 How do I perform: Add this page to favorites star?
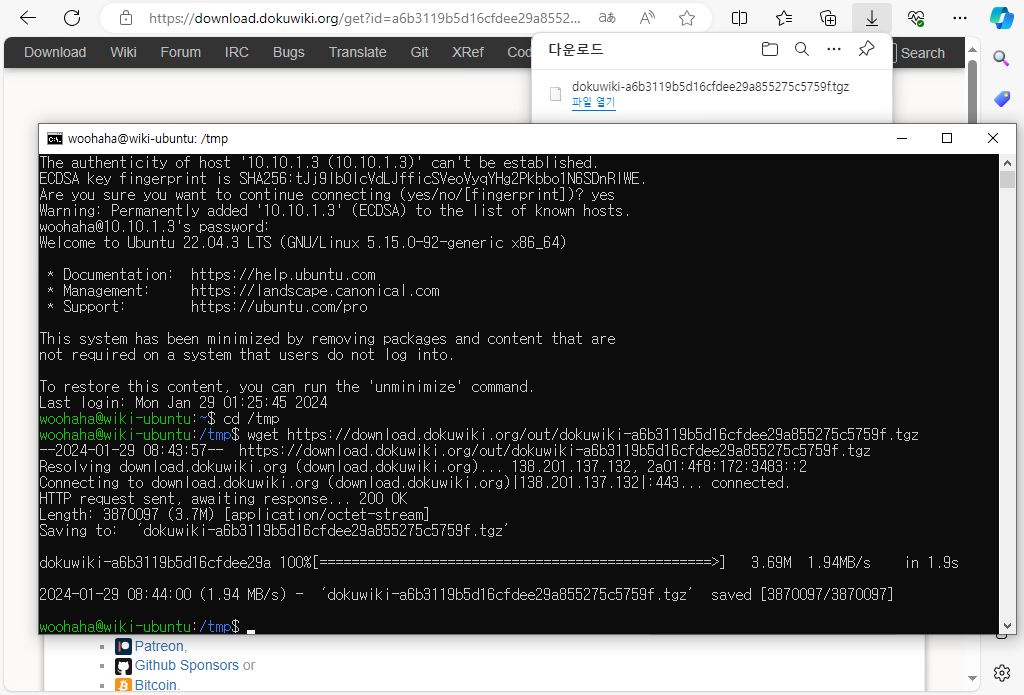687,18
